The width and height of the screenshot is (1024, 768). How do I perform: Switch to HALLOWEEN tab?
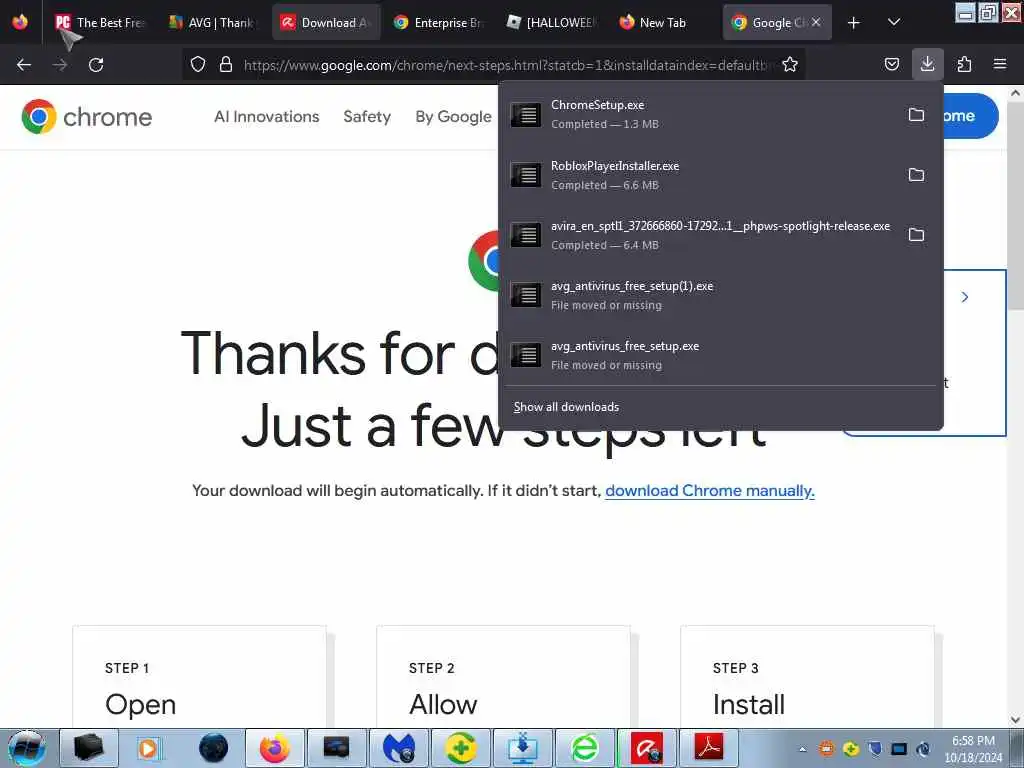(552, 23)
